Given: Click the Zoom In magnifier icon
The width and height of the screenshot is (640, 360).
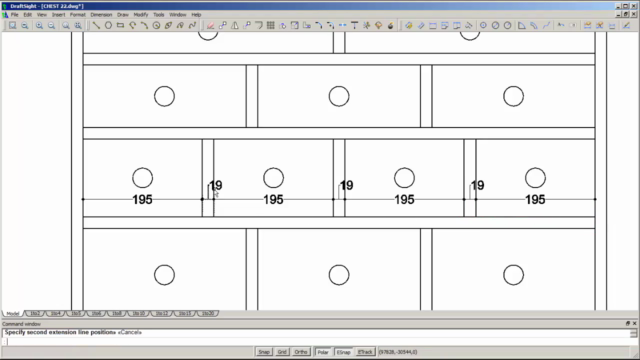Looking at the screenshot, I should point(39,25).
